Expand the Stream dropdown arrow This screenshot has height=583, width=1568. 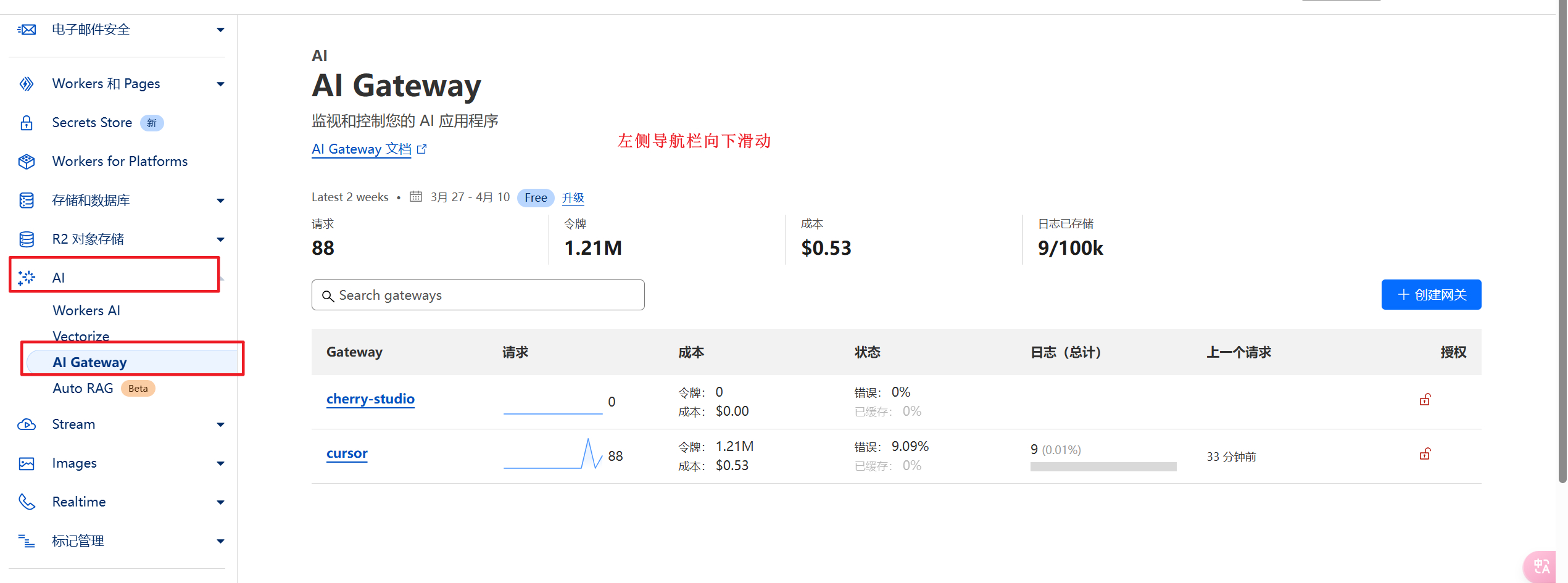[220, 424]
